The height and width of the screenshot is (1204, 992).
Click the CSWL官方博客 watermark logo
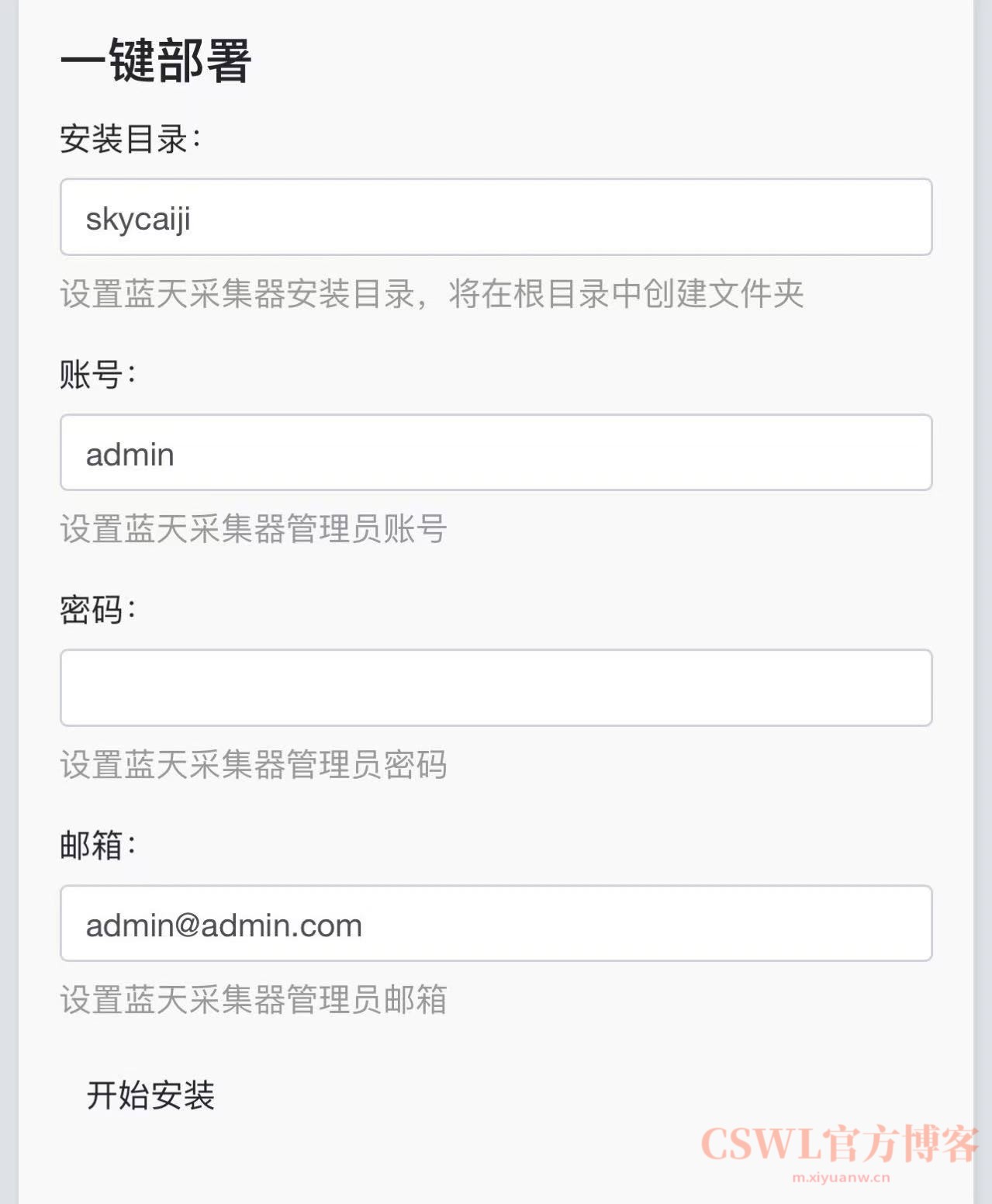(x=838, y=1143)
